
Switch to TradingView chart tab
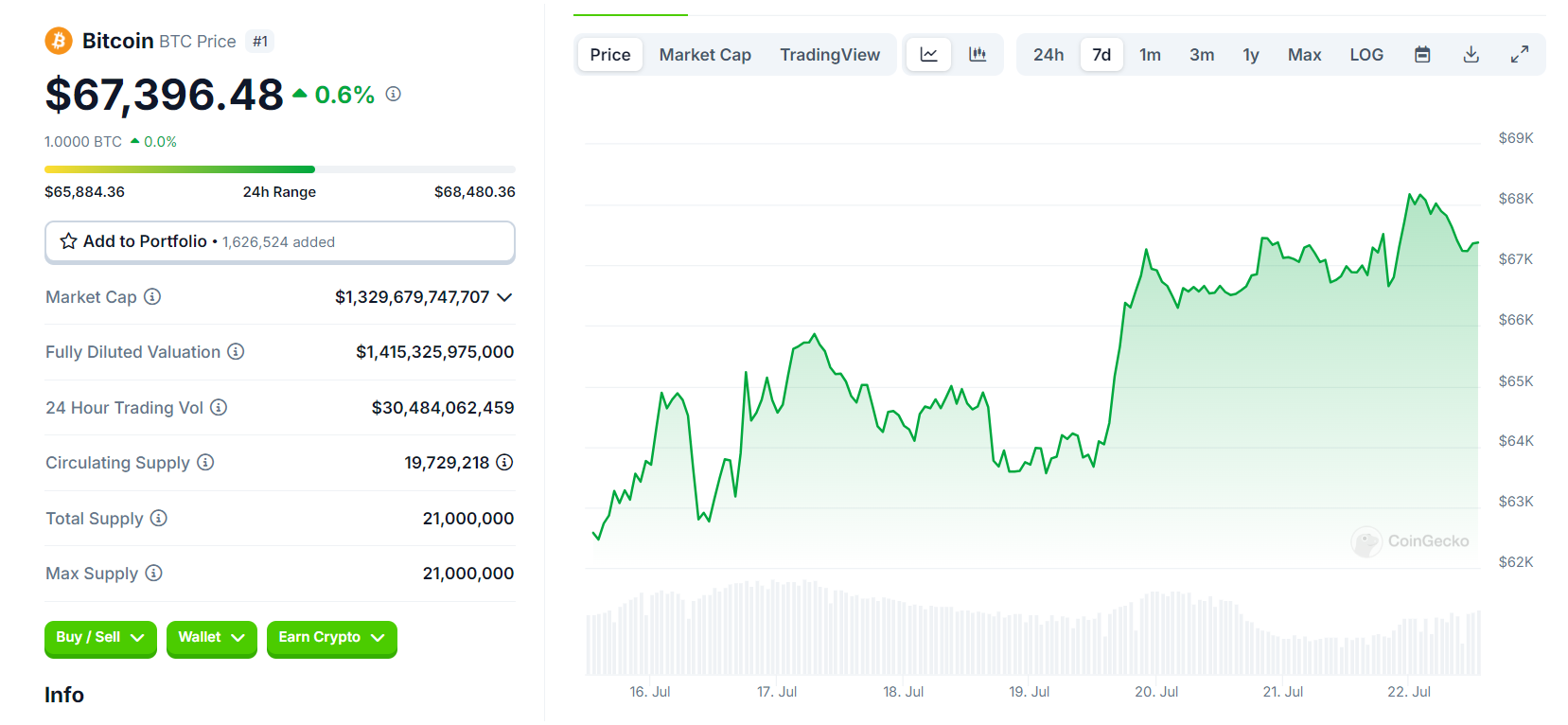tap(830, 55)
